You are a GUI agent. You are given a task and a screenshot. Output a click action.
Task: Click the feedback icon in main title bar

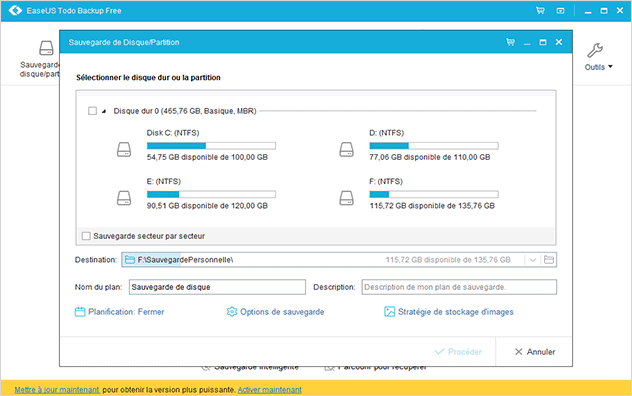(560, 11)
